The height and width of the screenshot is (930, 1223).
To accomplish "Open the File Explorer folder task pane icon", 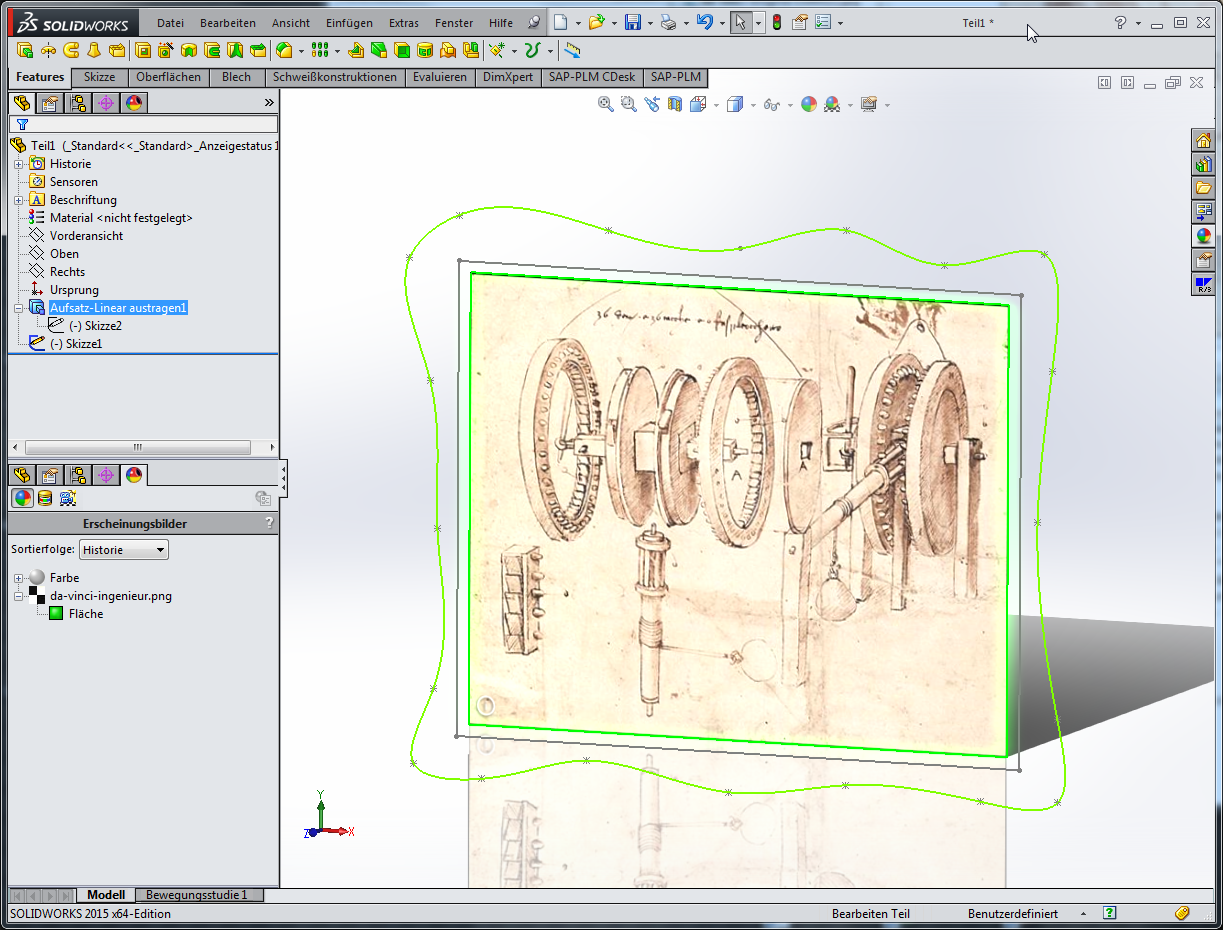I will [1203, 189].
